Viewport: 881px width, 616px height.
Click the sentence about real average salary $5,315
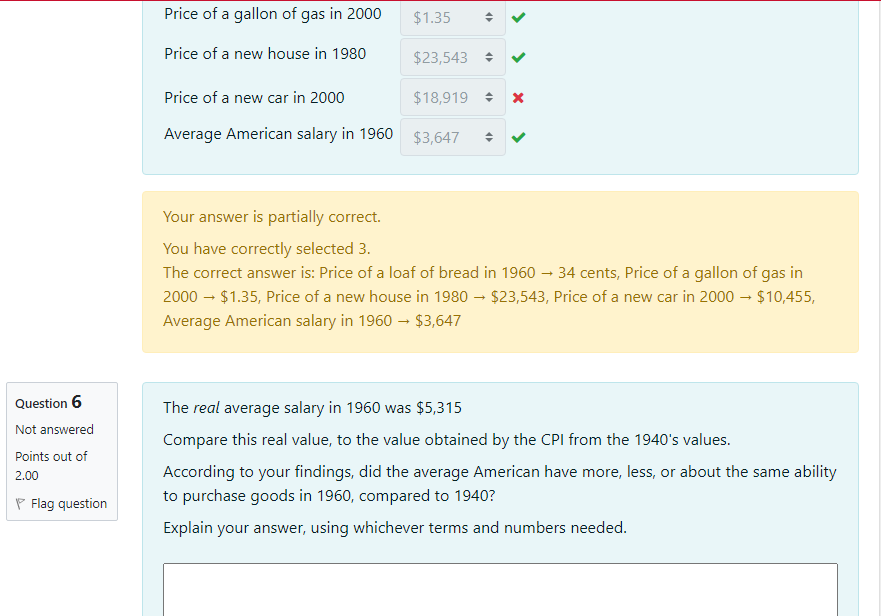312,408
